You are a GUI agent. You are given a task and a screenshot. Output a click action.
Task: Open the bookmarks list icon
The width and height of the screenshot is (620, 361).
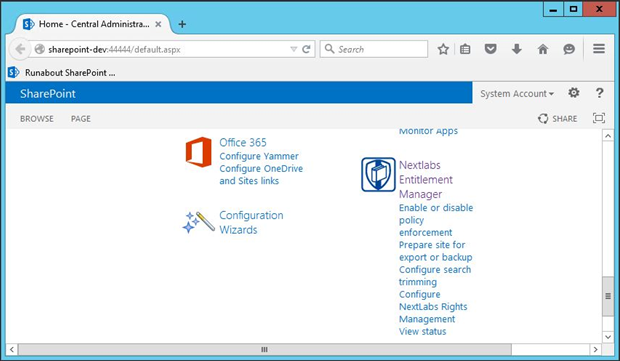(x=465, y=49)
